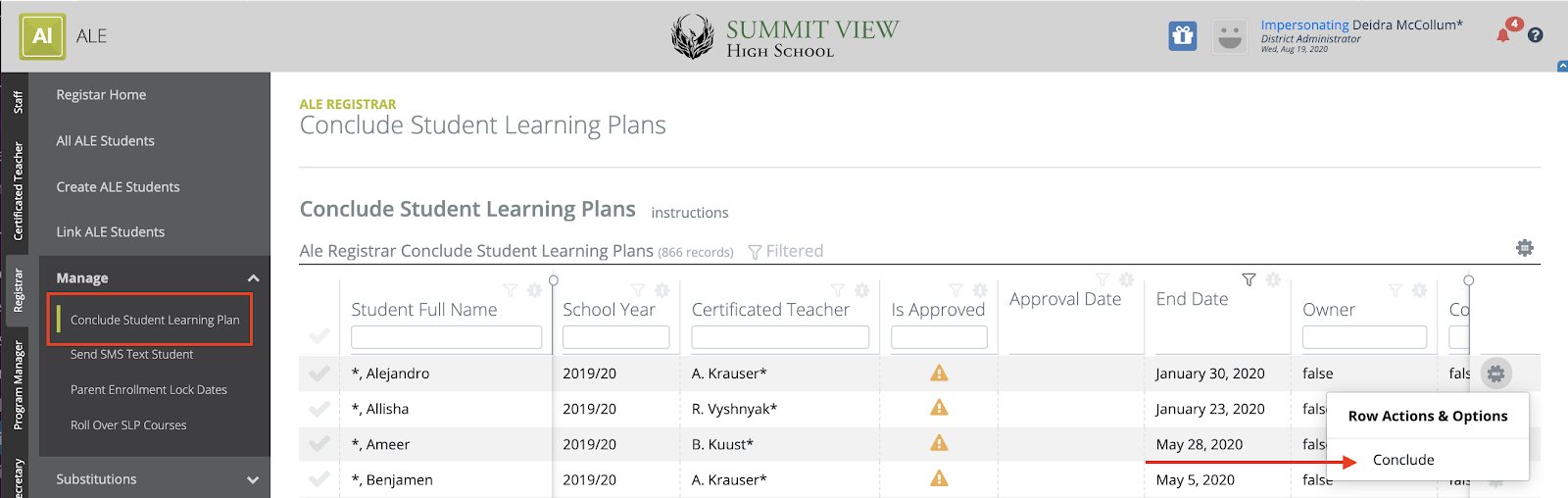Open gear icon on Student Full Name column
The width and height of the screenshot is (1568, 498).
click(534, 290)
